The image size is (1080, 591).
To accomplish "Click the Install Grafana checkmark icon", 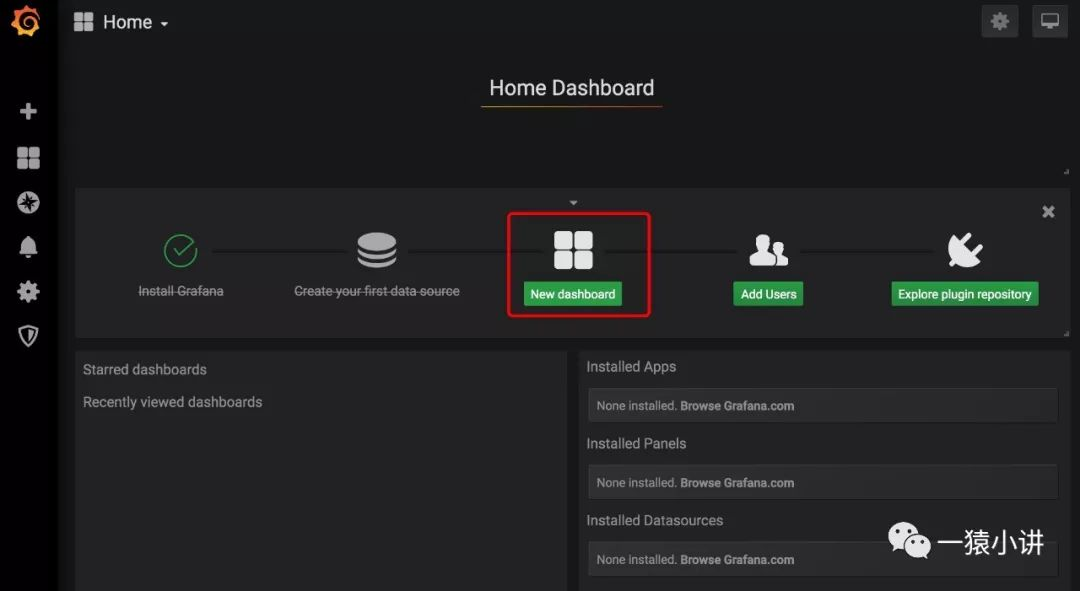I will pos(180,250).
